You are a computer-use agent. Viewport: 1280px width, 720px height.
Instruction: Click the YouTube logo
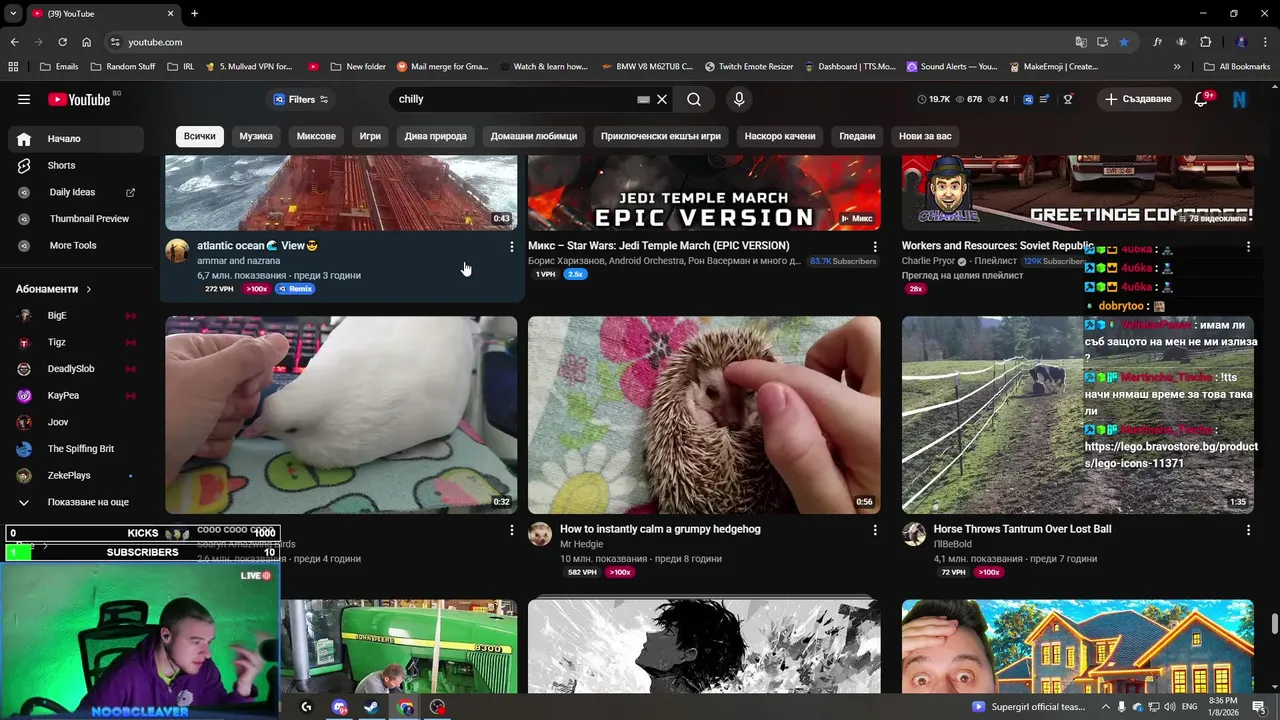tap(80, 99)
